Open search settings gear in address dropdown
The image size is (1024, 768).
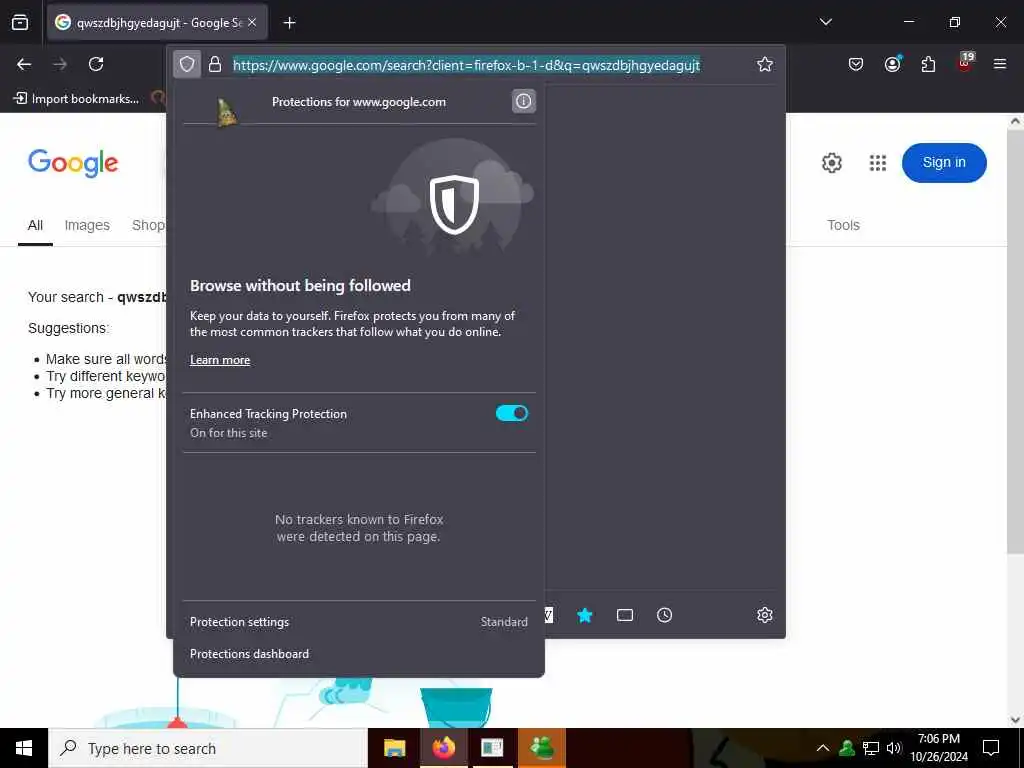[x=765, y=615]
